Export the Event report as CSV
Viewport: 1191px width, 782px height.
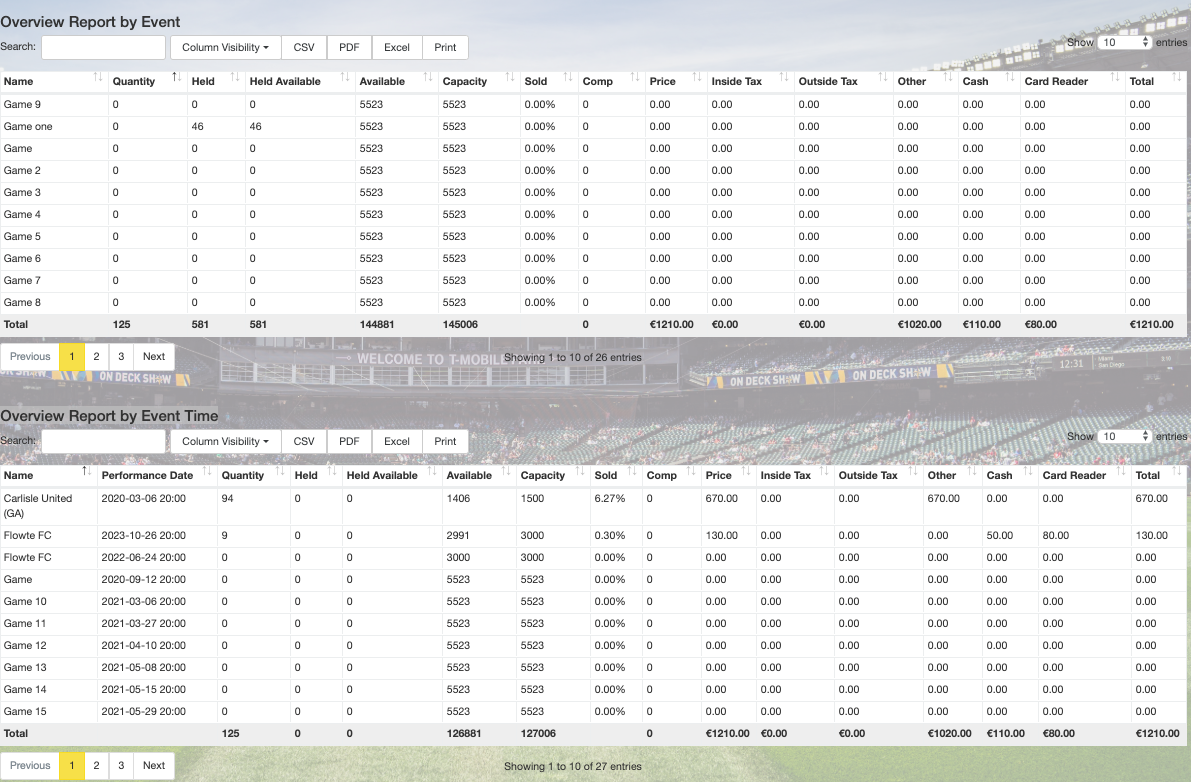(304, 47)
